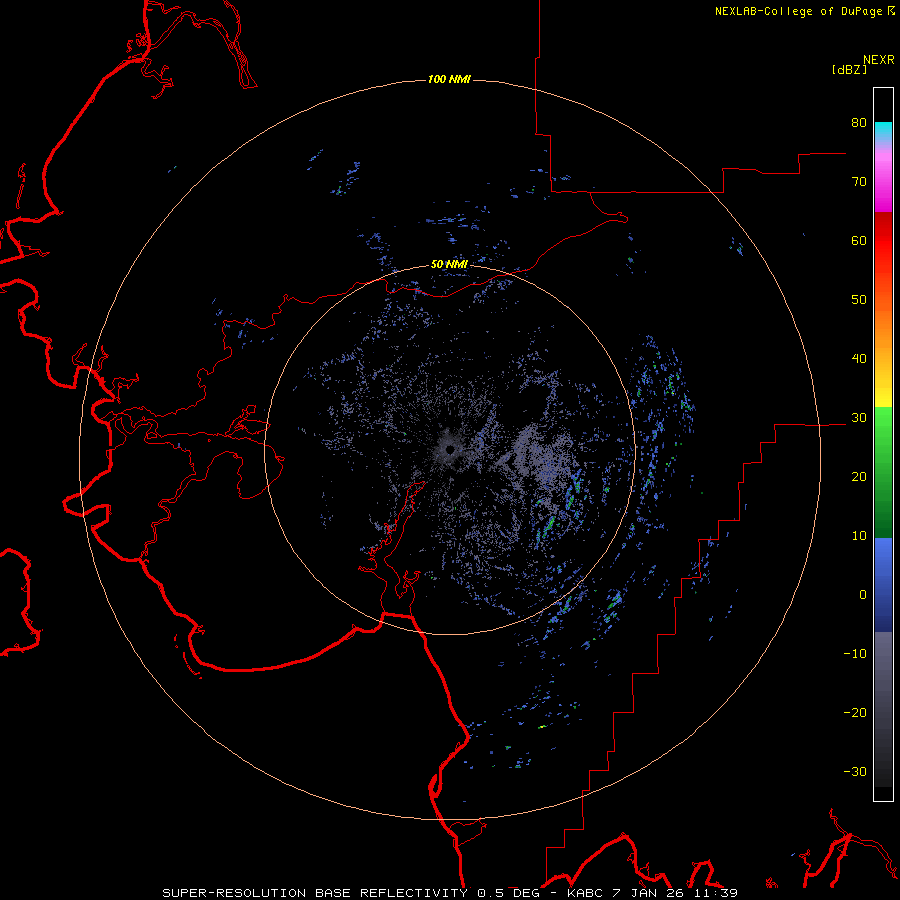
Task: Click the 20 dBZ scale value
Action: click(859, 477)
